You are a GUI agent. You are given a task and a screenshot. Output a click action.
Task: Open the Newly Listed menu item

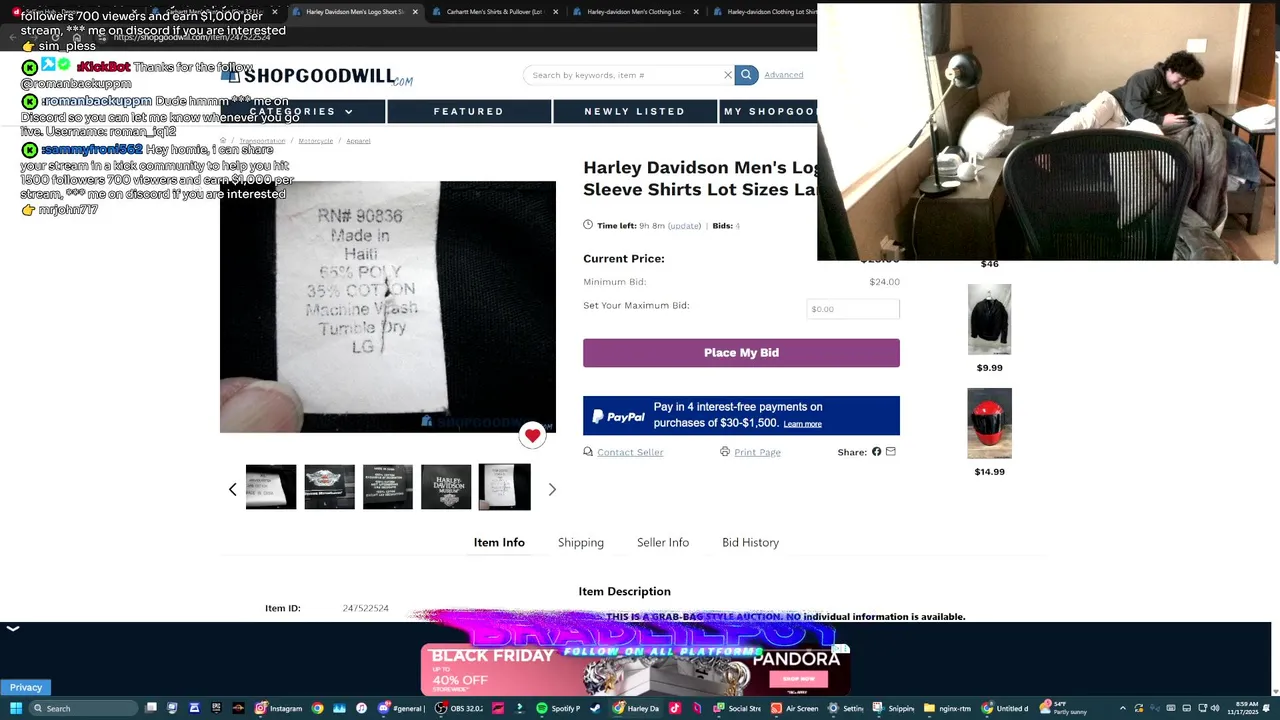pos(634,111)
